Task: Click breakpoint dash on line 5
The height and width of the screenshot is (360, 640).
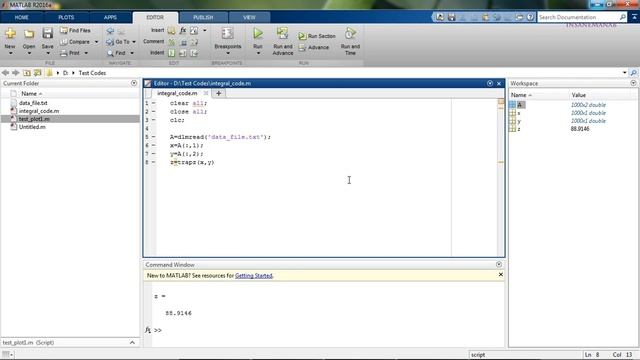Action: tap(154, 137)
